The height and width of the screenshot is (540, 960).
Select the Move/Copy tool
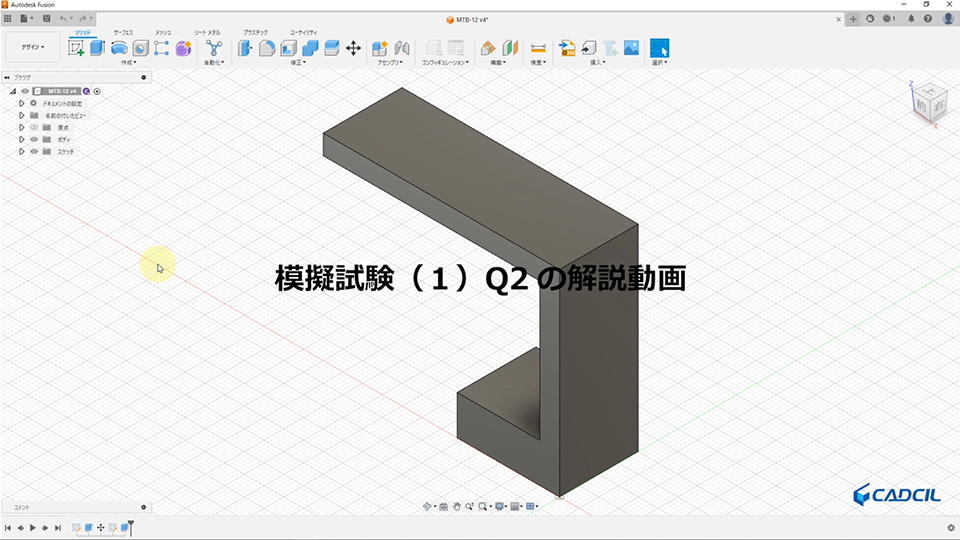point(353,48)
